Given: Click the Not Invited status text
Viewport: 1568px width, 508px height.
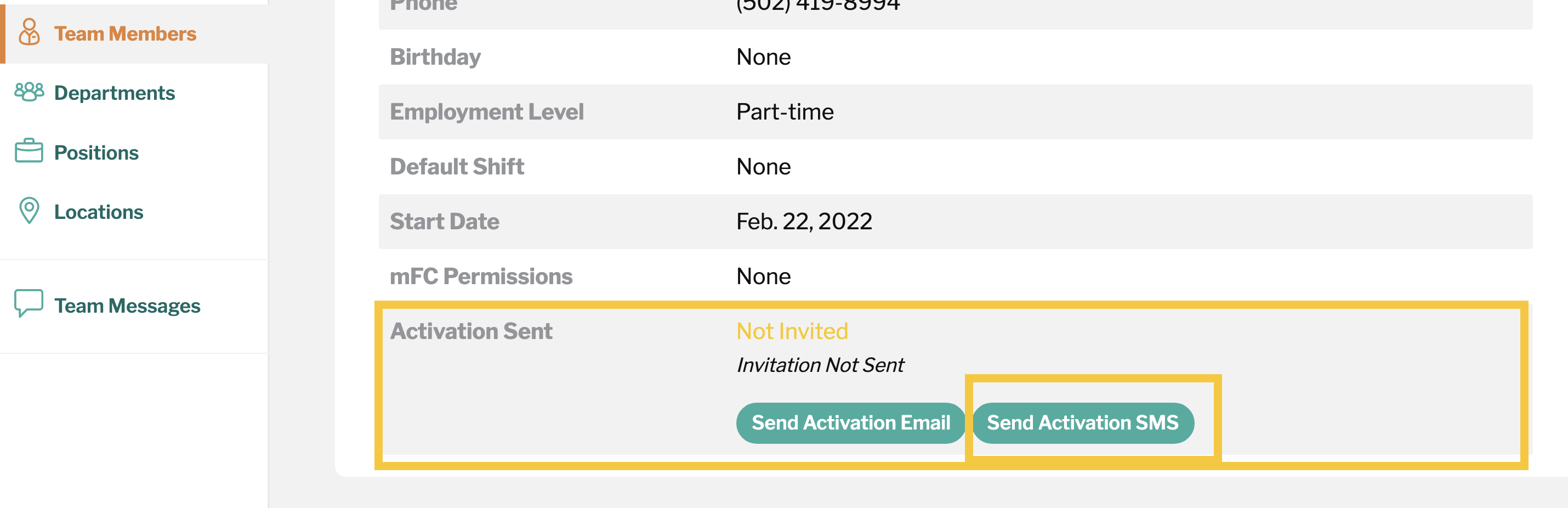Looking at the screenshot, I should [792, 331].
